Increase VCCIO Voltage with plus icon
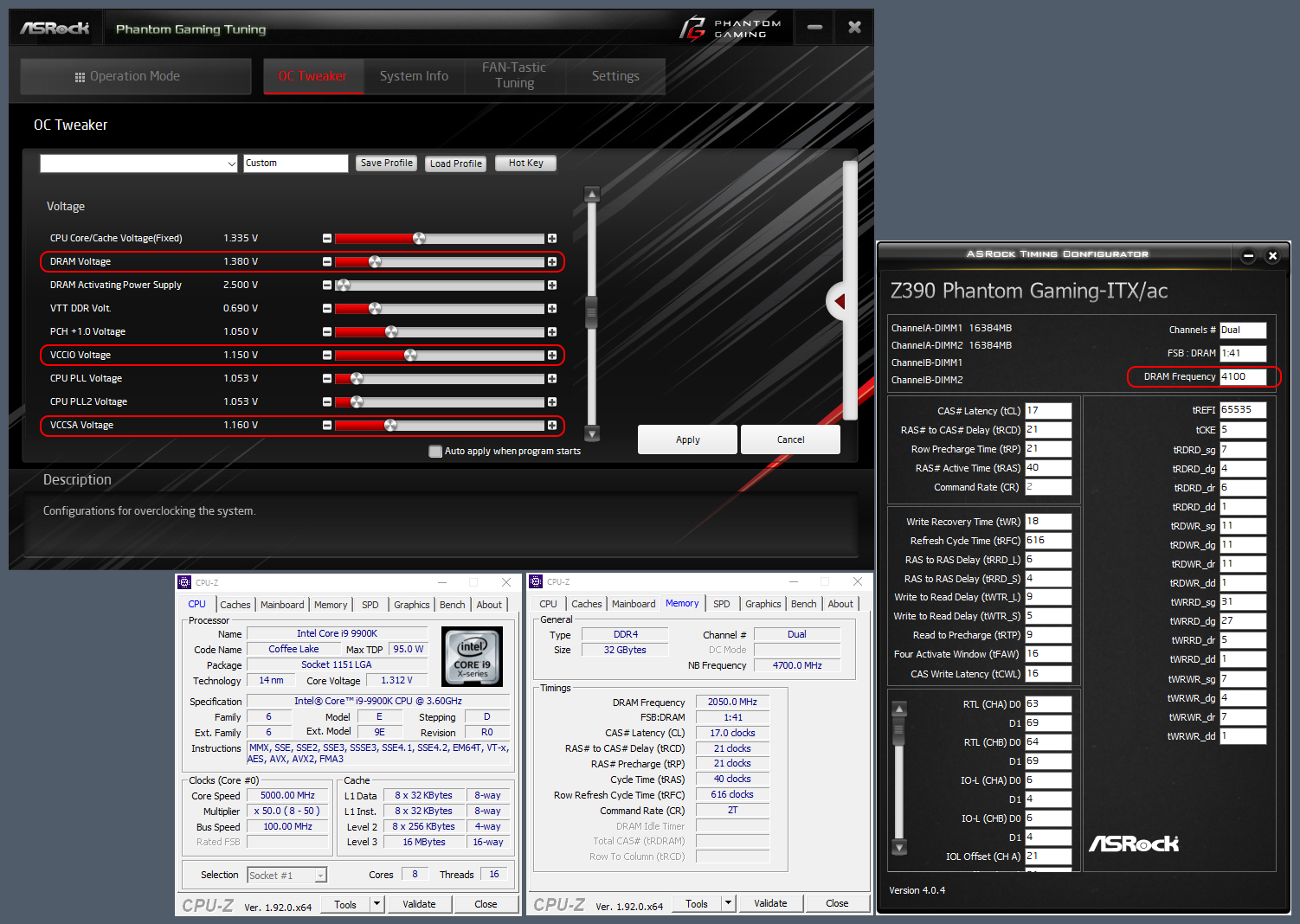 (x=552, y=356)
